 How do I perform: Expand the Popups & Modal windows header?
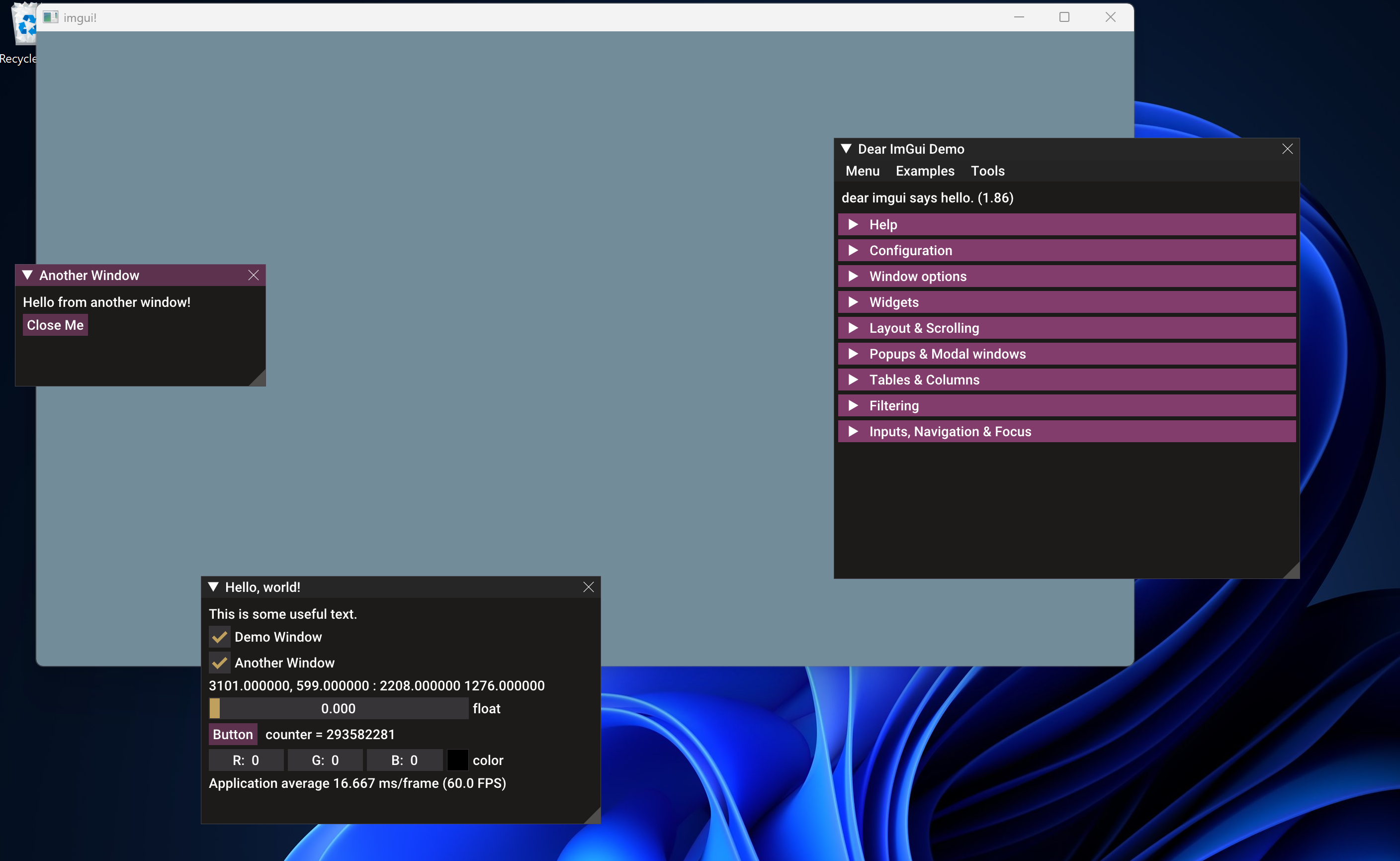(x=947, y=354)
